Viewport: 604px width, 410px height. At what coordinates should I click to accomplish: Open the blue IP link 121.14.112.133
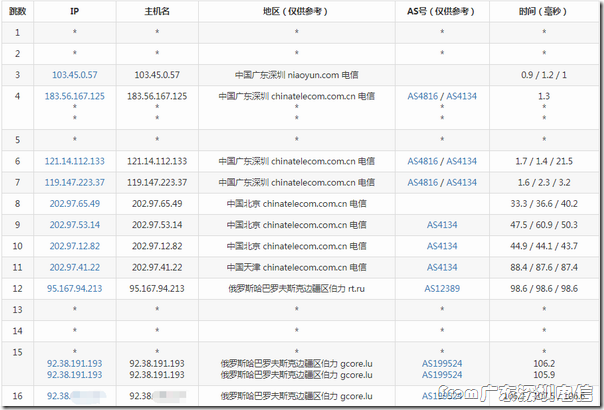(75, 161)
